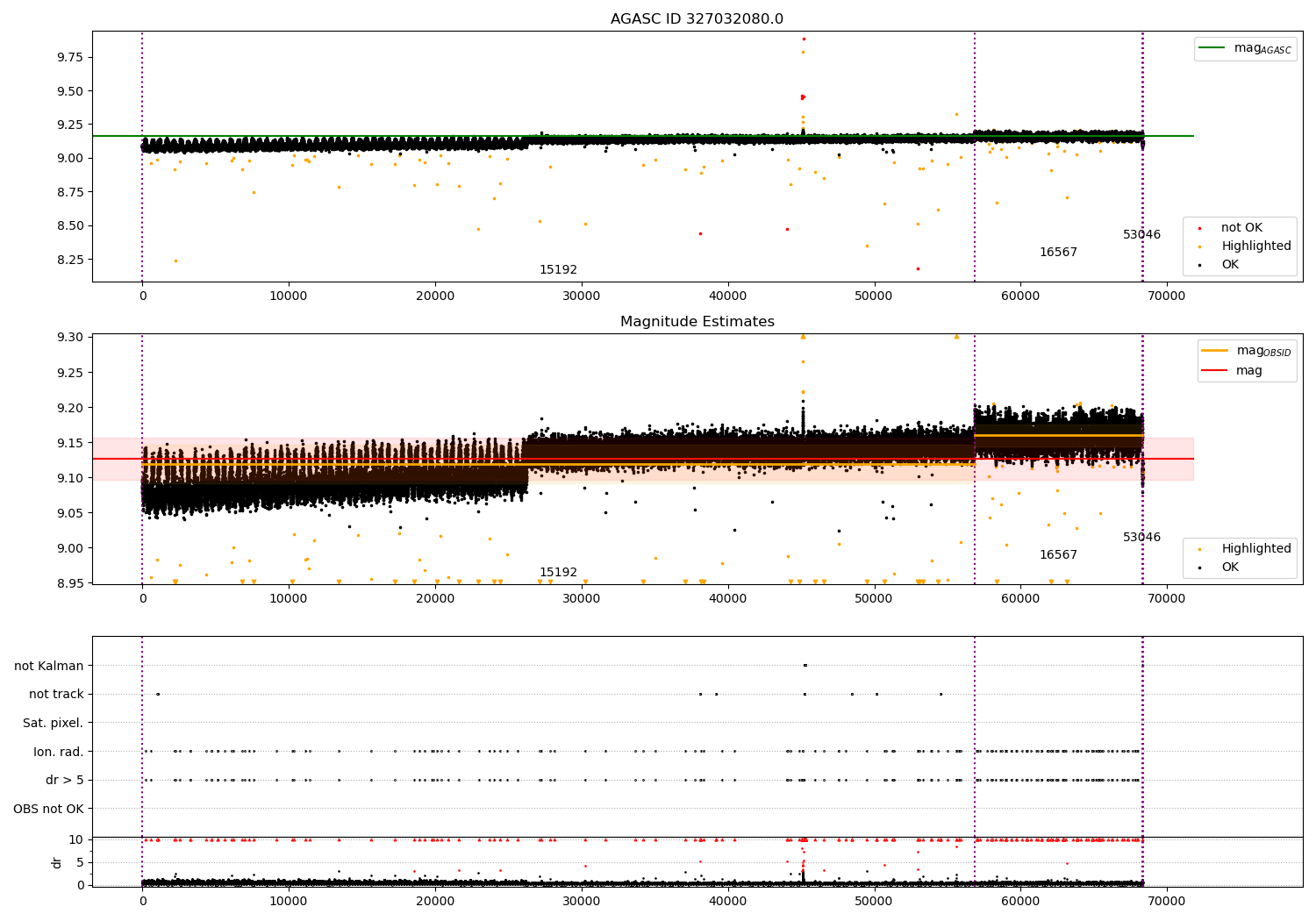Click the '50000' x-tick under the bottom plot

click(874, 902)
